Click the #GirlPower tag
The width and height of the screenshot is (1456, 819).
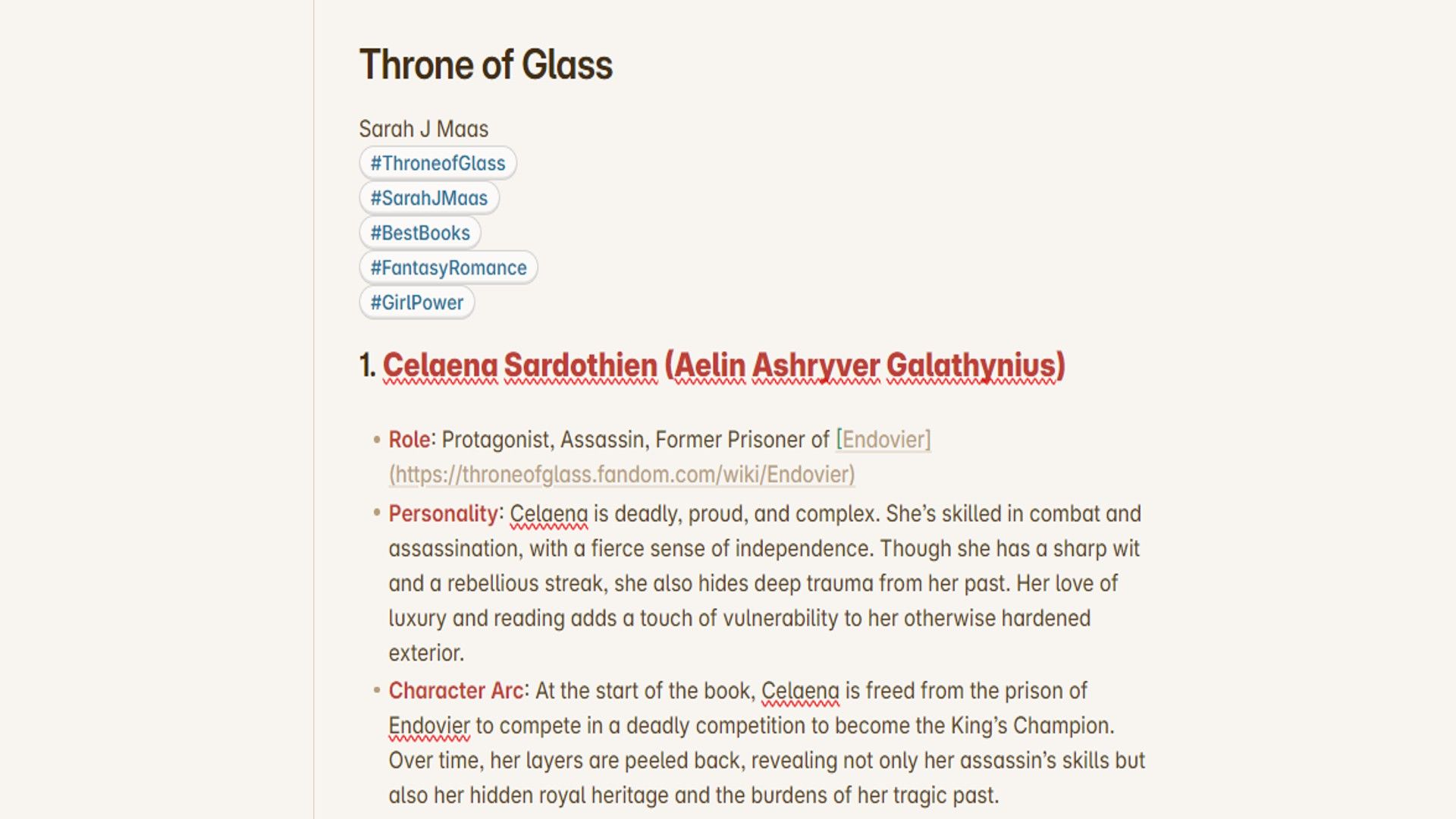416,303
